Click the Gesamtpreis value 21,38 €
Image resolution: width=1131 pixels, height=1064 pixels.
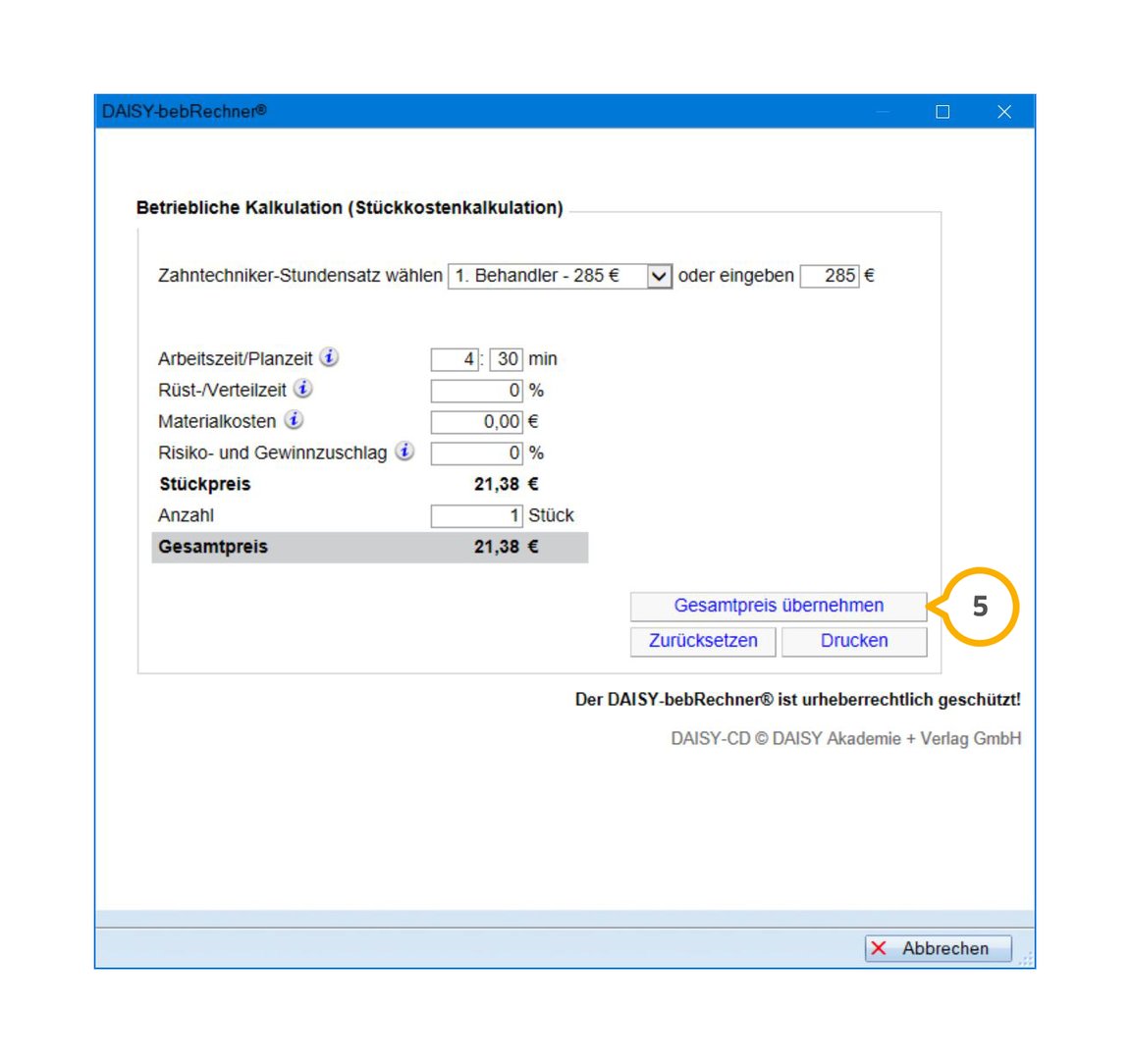[x=507, y=547]
